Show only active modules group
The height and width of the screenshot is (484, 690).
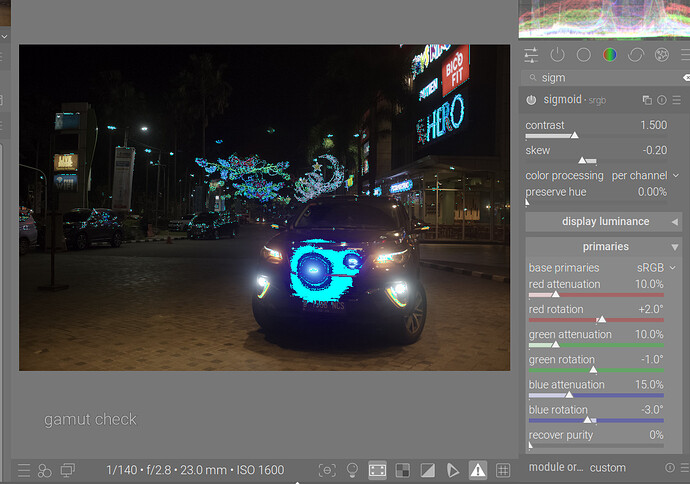point(557,55)
